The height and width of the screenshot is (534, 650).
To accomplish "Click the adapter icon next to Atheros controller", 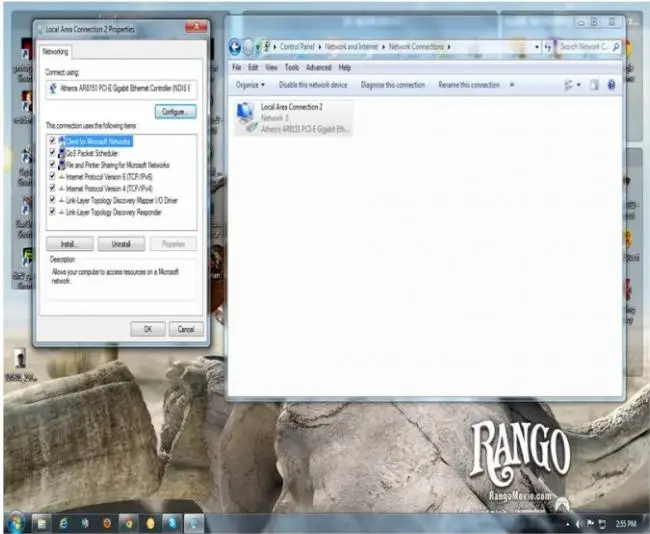I will [x=53, y=88].
